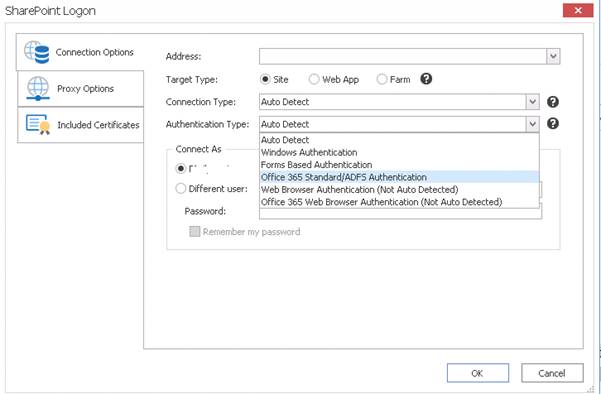The height and width of the screenshot is (394, 601).
Task: Switch to the Proxy Options tab
Action: tap(80, 89)
